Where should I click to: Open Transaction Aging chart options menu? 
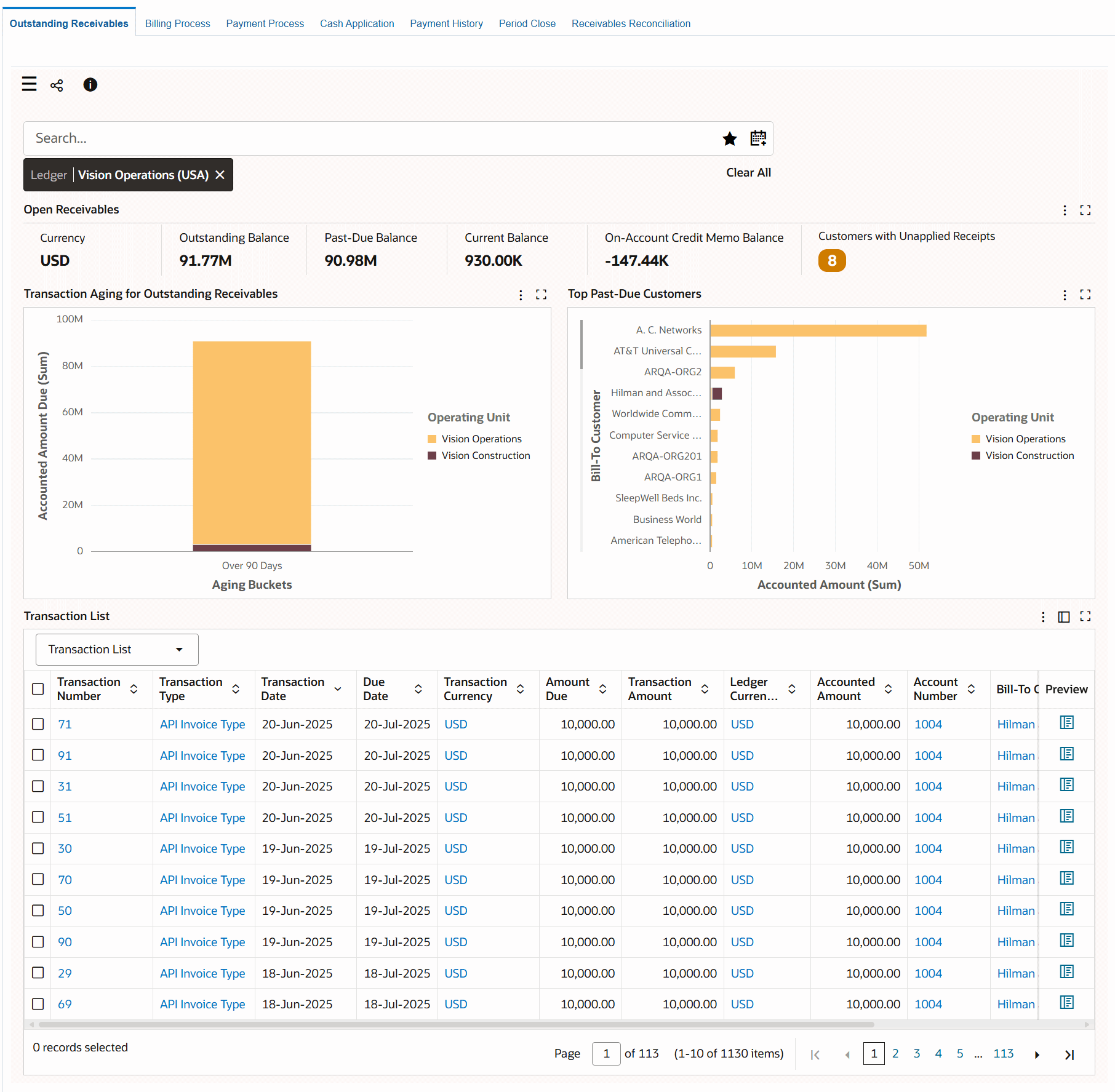tap(521, 295)
